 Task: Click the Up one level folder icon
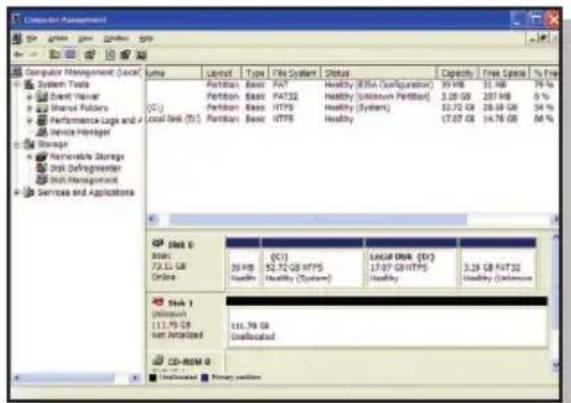[x=55, y=55]
